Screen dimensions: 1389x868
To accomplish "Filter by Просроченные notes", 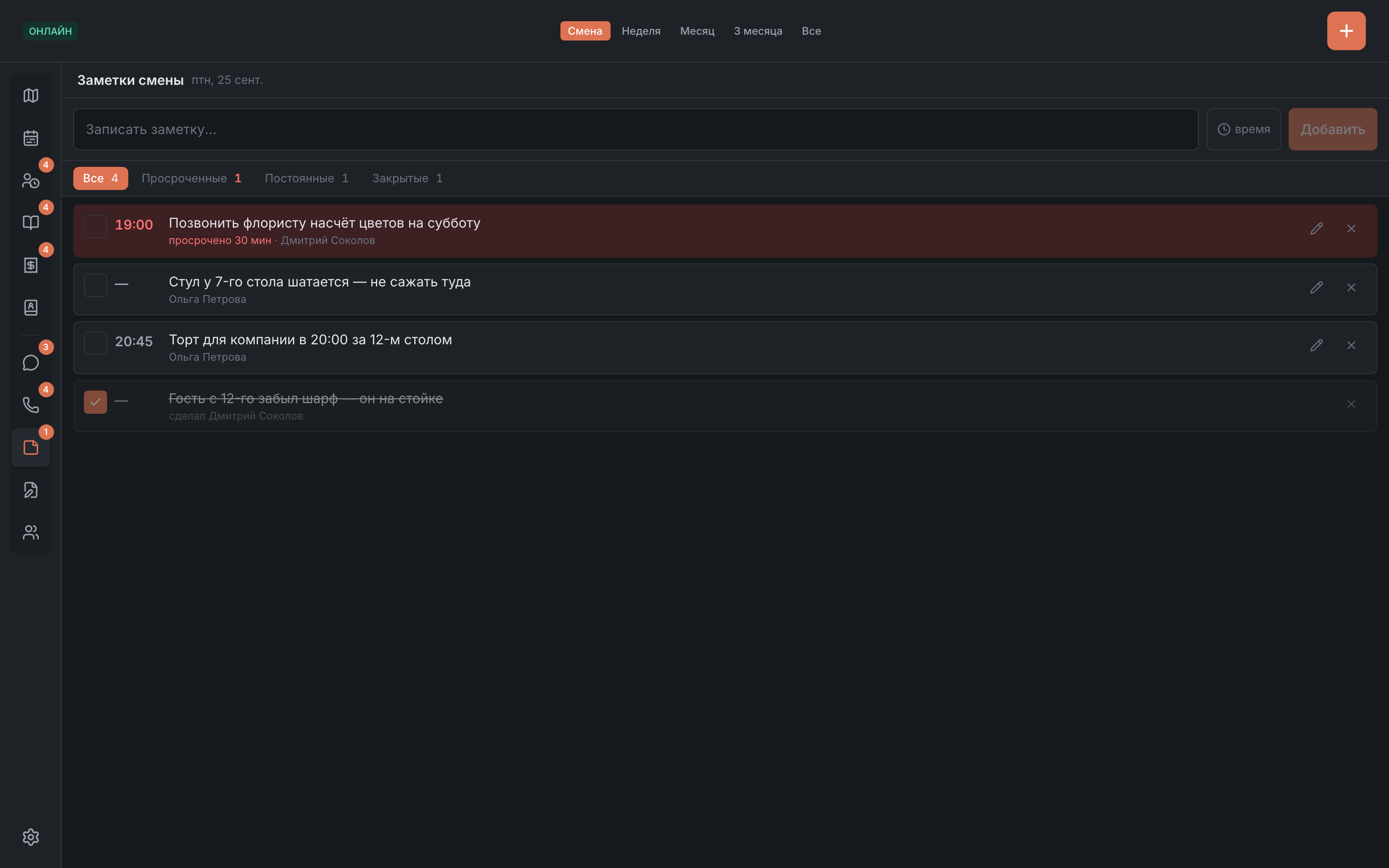I will 191,178.
